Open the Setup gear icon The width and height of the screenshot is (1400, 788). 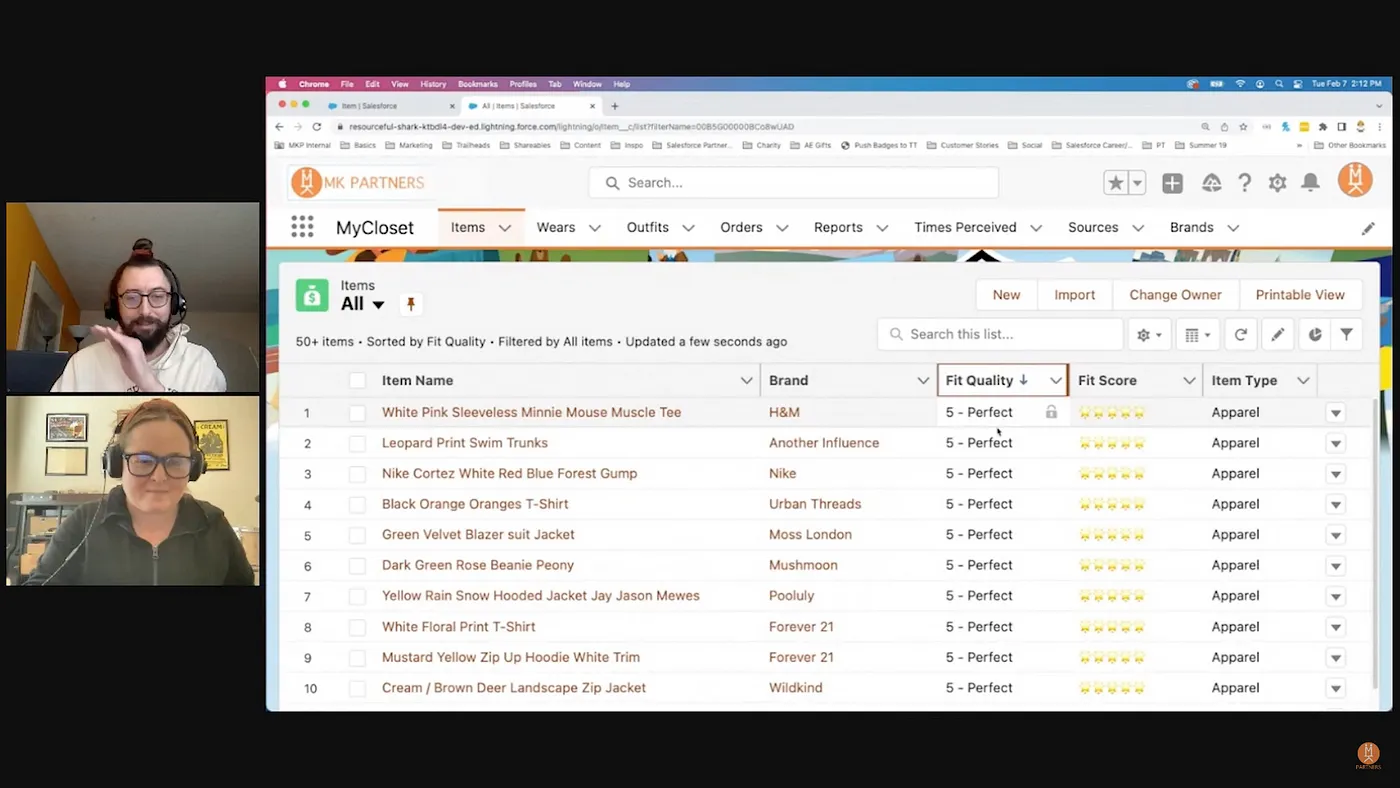coord(1277,183)
